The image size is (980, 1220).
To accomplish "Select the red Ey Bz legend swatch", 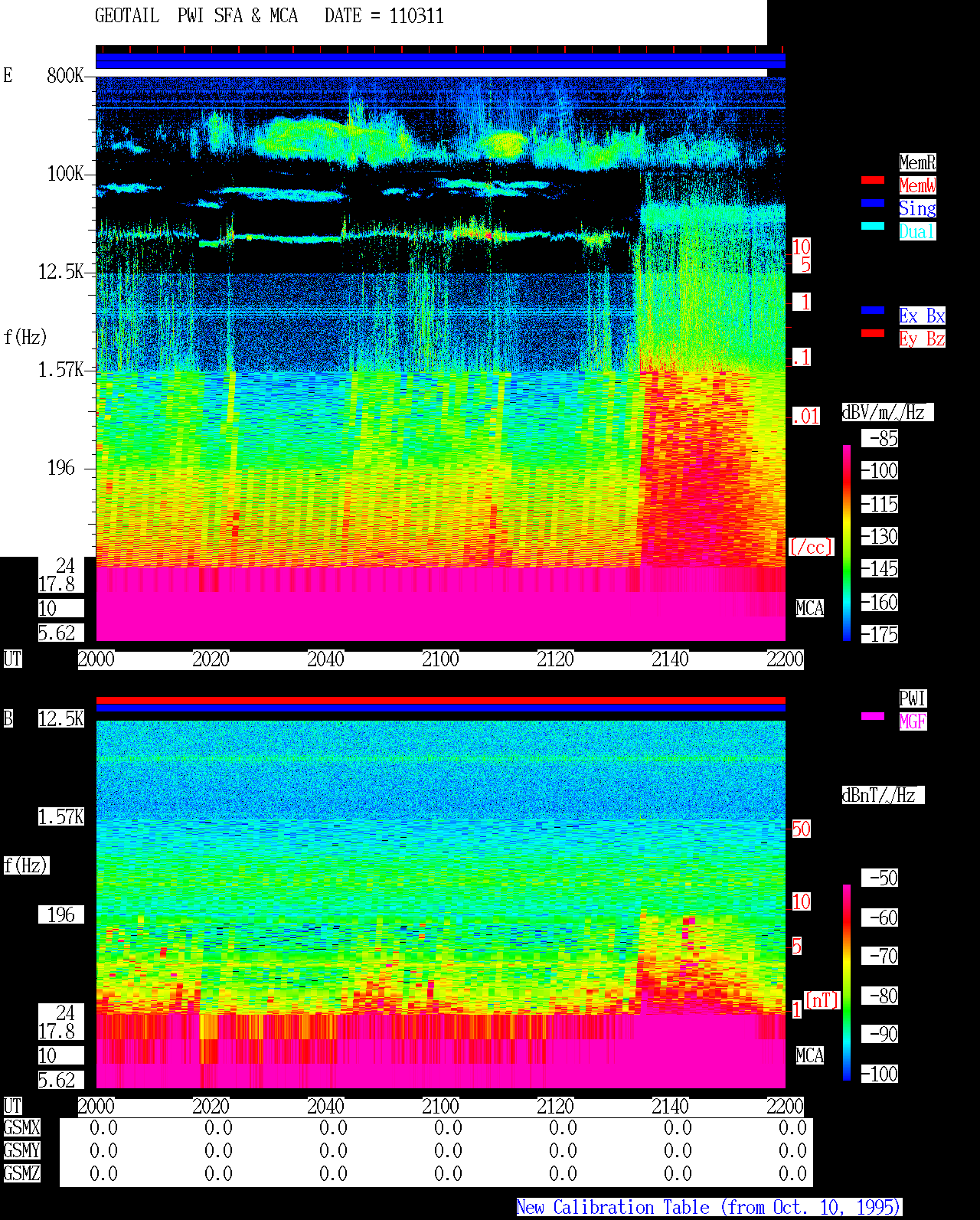I will click(873, 333).
